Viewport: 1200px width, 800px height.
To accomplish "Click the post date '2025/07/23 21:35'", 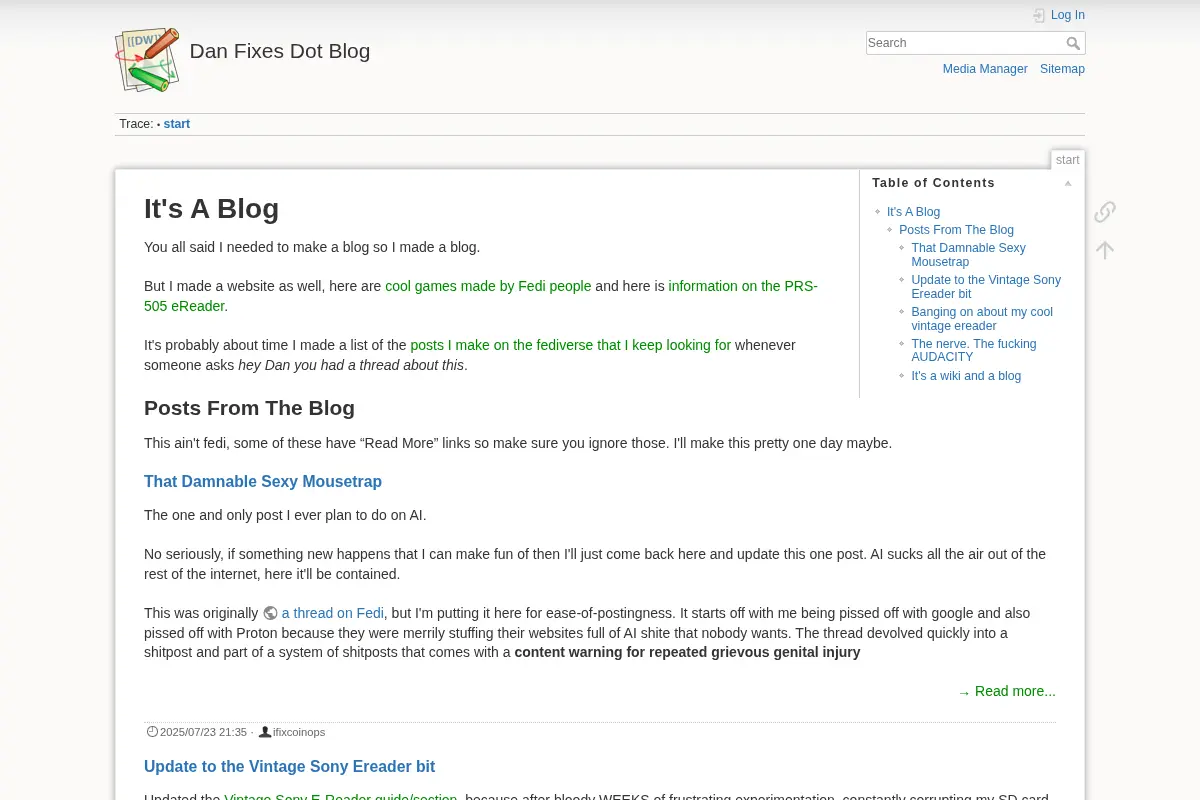I will (203, 732).
